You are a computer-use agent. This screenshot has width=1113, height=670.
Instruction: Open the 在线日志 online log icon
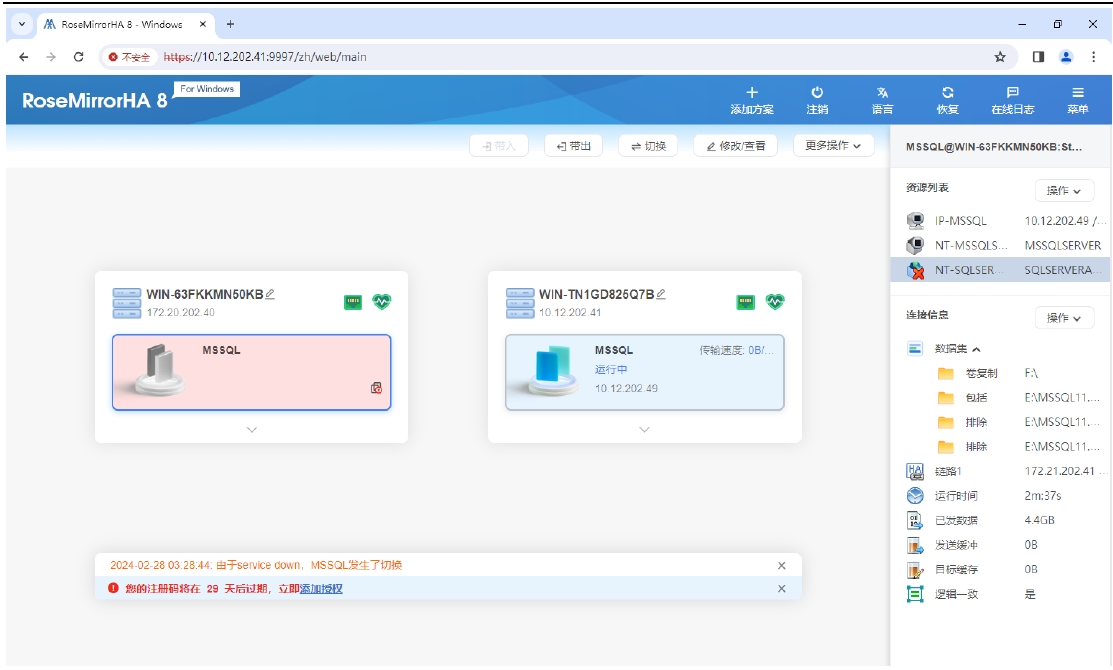1013,92
